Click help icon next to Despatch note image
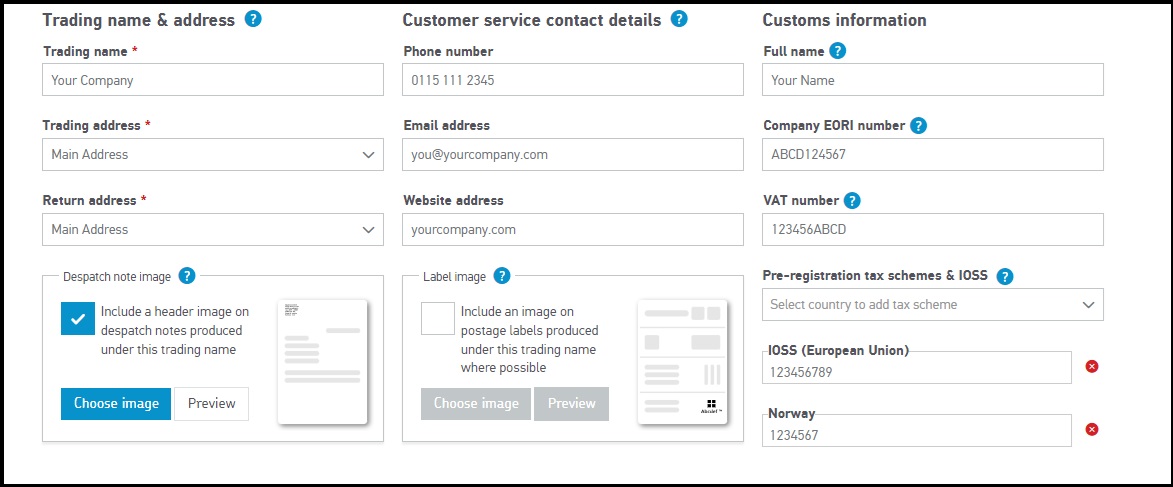Viewport: 1173px width, 487px height. (187, 276)
